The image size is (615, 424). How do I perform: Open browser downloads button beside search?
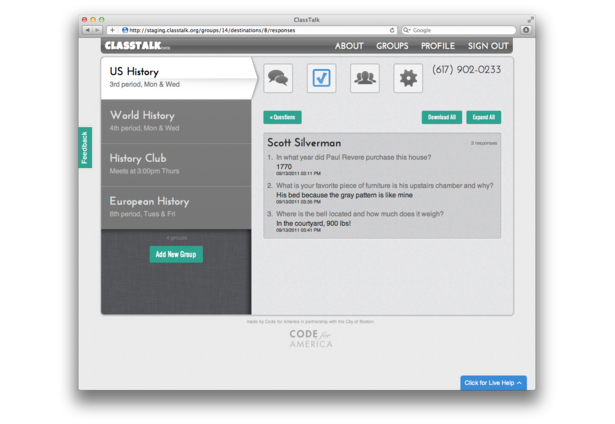(526, 30)
